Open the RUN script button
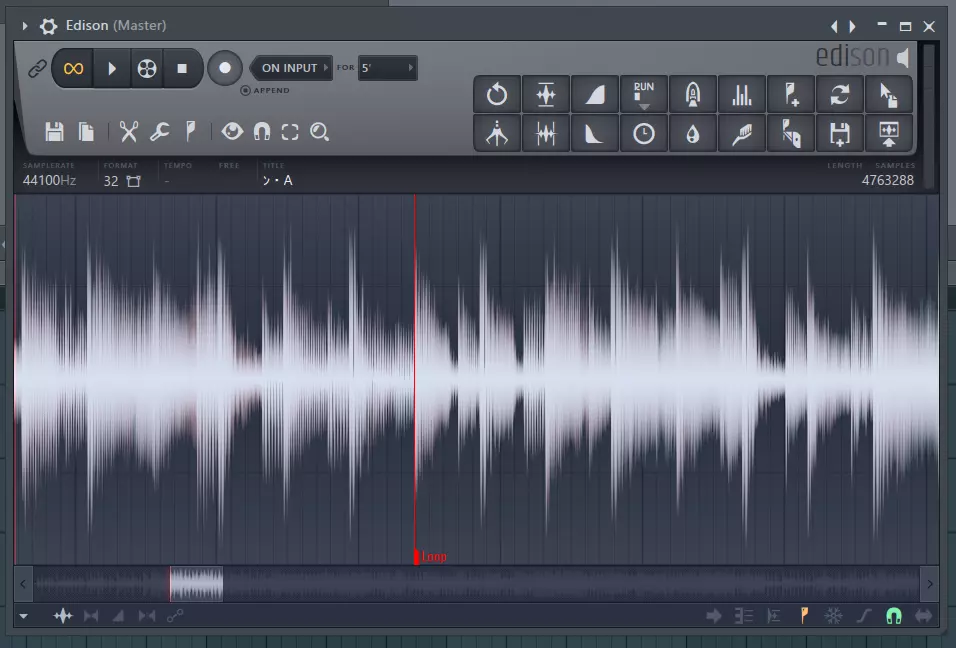 point(644,94)
